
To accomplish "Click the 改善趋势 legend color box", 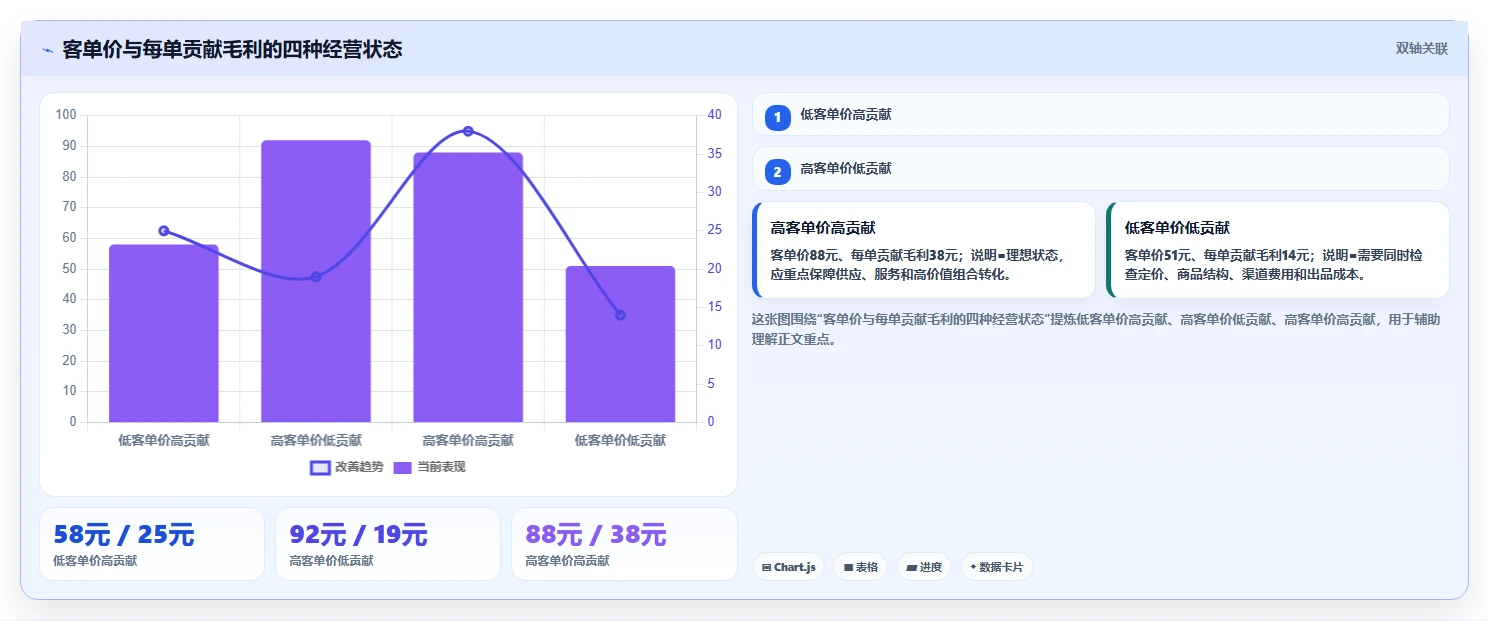I will click(320, 468).
